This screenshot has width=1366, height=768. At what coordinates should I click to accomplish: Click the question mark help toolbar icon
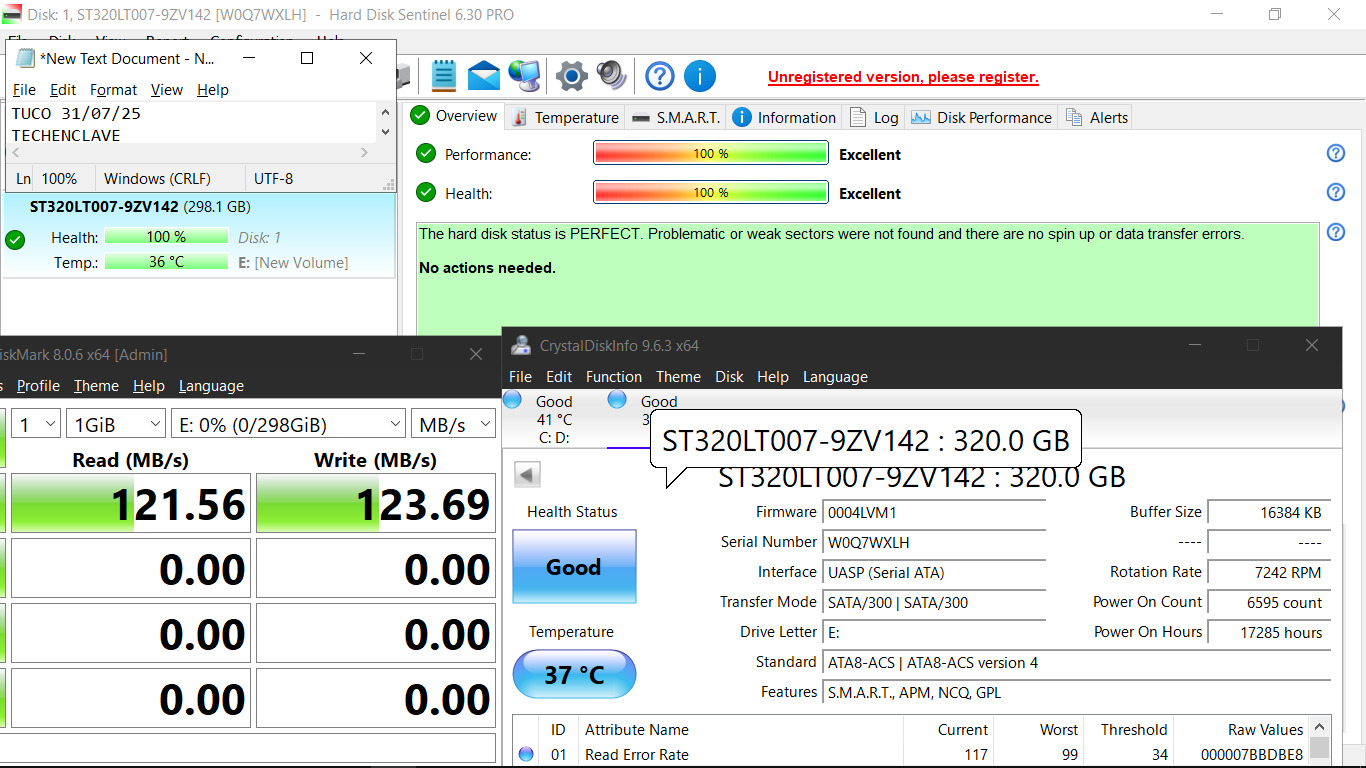pos(660,76)
